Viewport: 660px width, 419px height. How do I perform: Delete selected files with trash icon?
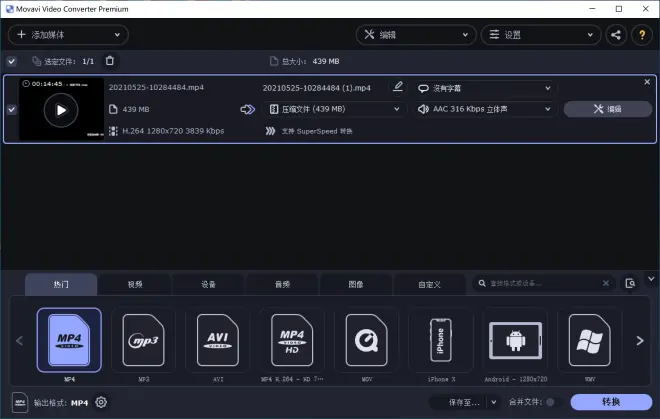pos(110,61)
